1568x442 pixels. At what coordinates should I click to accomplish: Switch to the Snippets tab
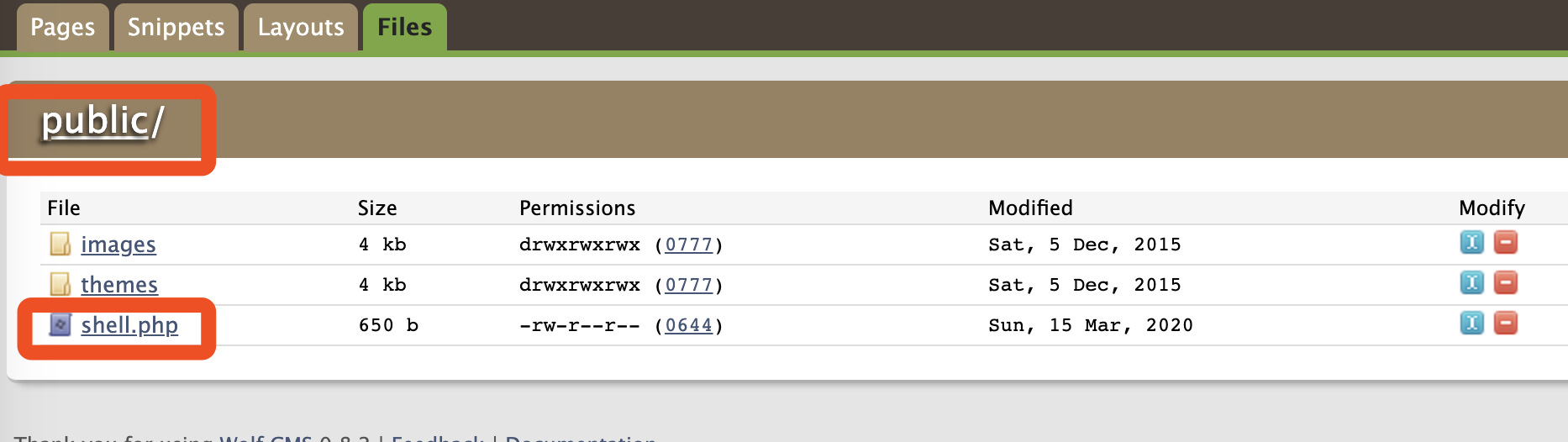point(176,27)
